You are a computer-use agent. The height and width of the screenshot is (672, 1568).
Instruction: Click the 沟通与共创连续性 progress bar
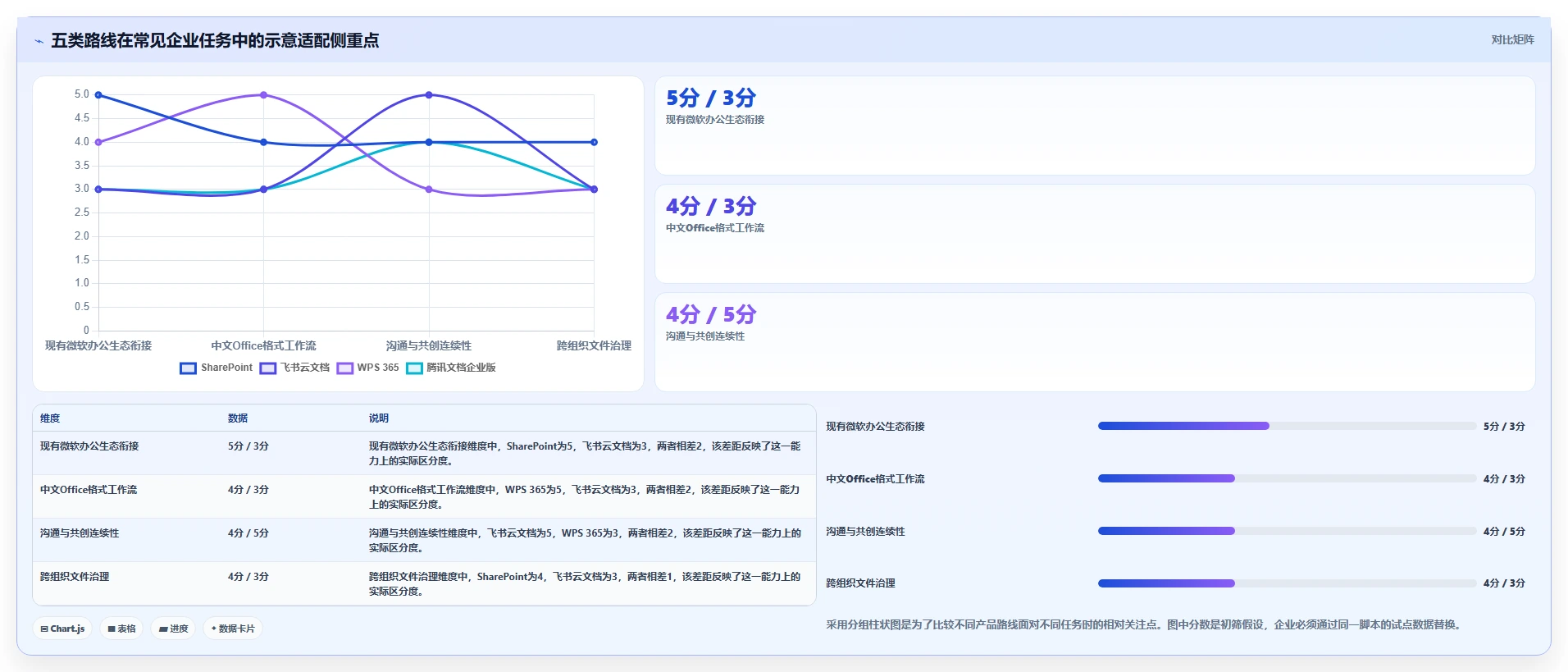point(1287,531)
